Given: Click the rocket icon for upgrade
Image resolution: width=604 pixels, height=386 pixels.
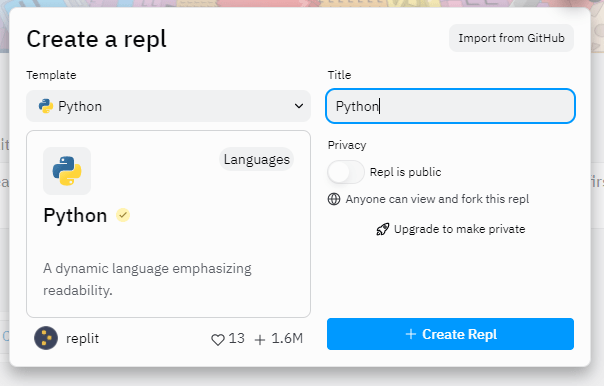Looking at the screenshot, I should pos(383,229).
